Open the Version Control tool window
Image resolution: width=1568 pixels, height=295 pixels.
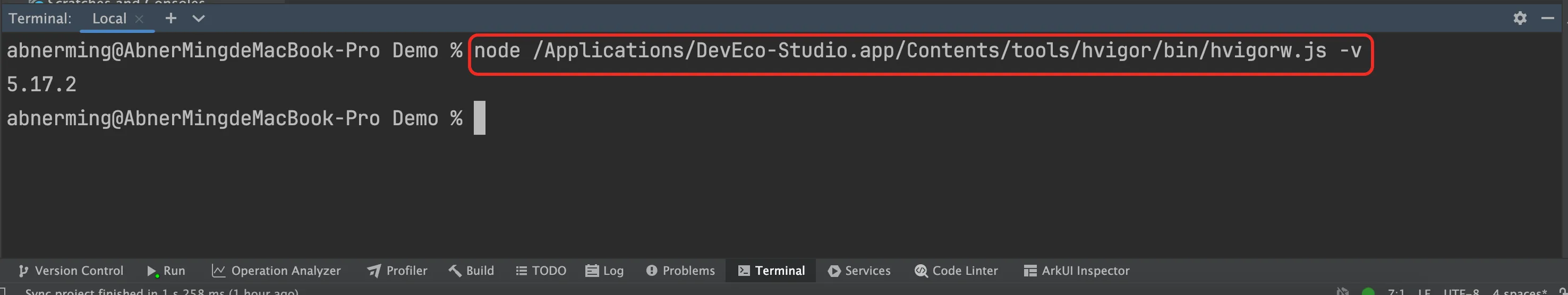click(71, 271)
